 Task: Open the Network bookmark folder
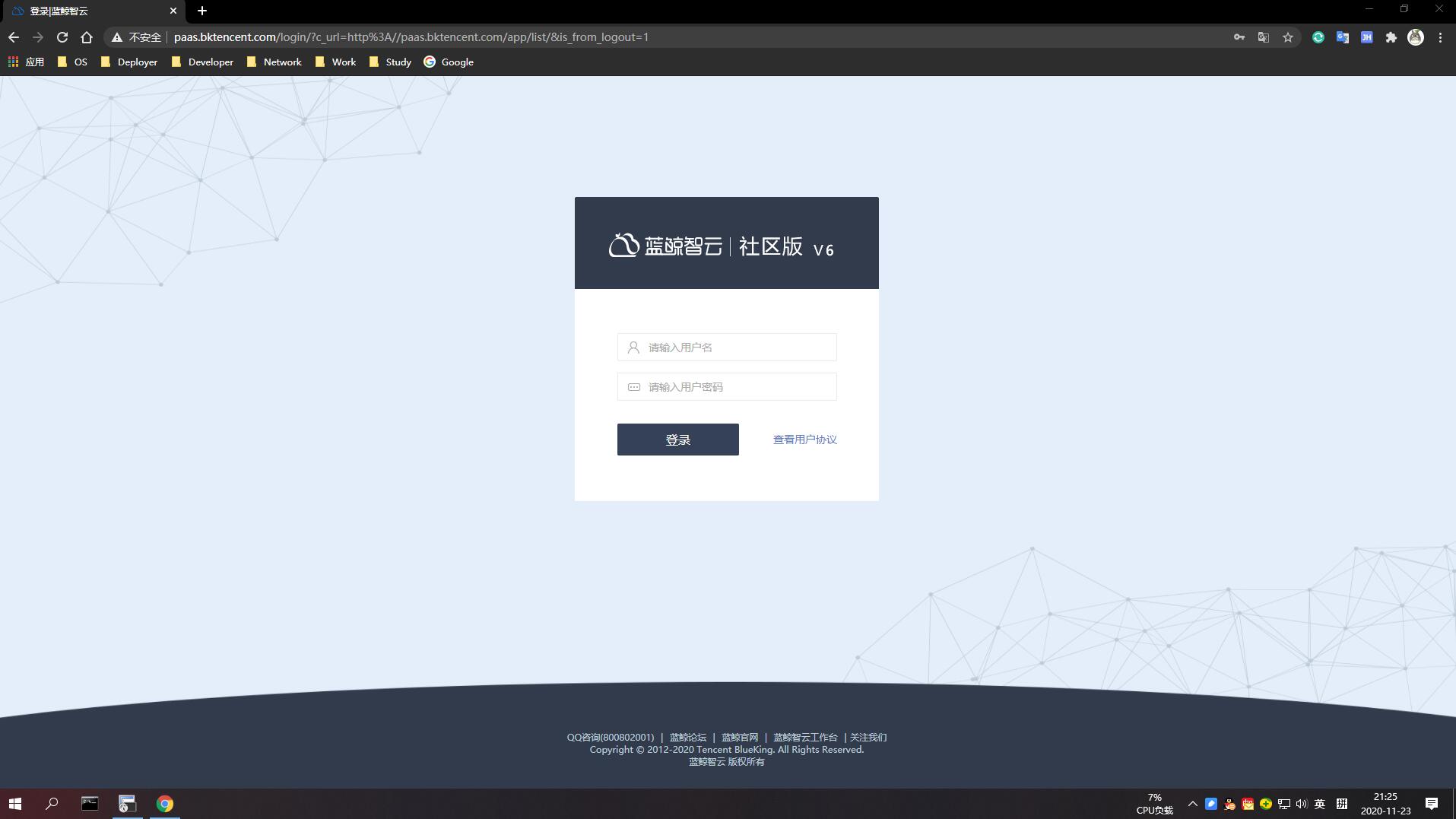click(x=274, y=62)
